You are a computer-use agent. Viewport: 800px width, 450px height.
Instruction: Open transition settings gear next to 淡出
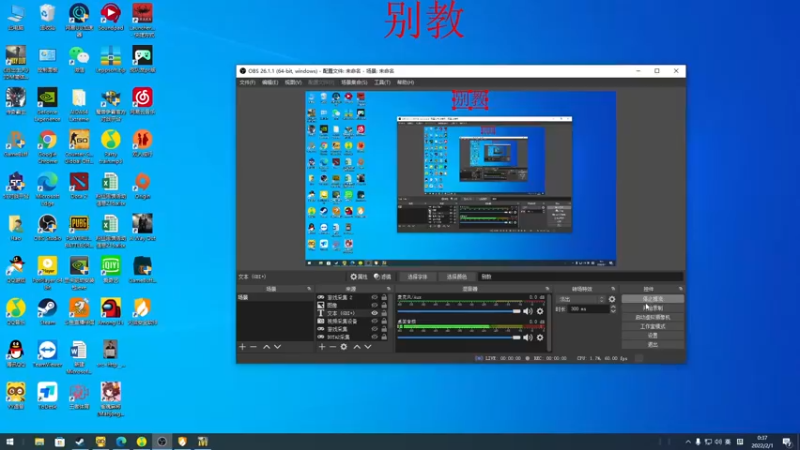pos(612,299)
